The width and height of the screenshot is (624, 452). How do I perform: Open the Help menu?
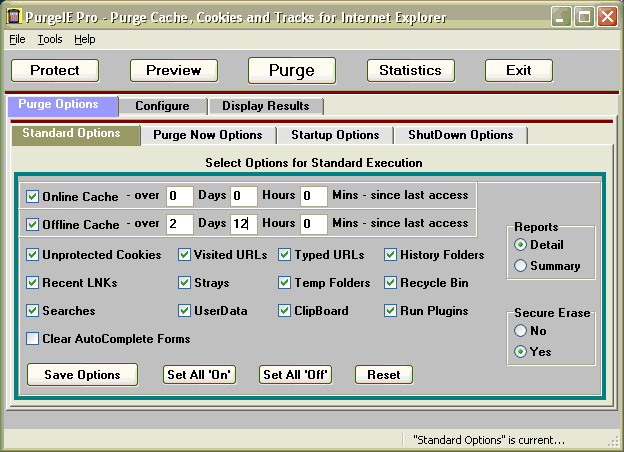pos(84,39)
